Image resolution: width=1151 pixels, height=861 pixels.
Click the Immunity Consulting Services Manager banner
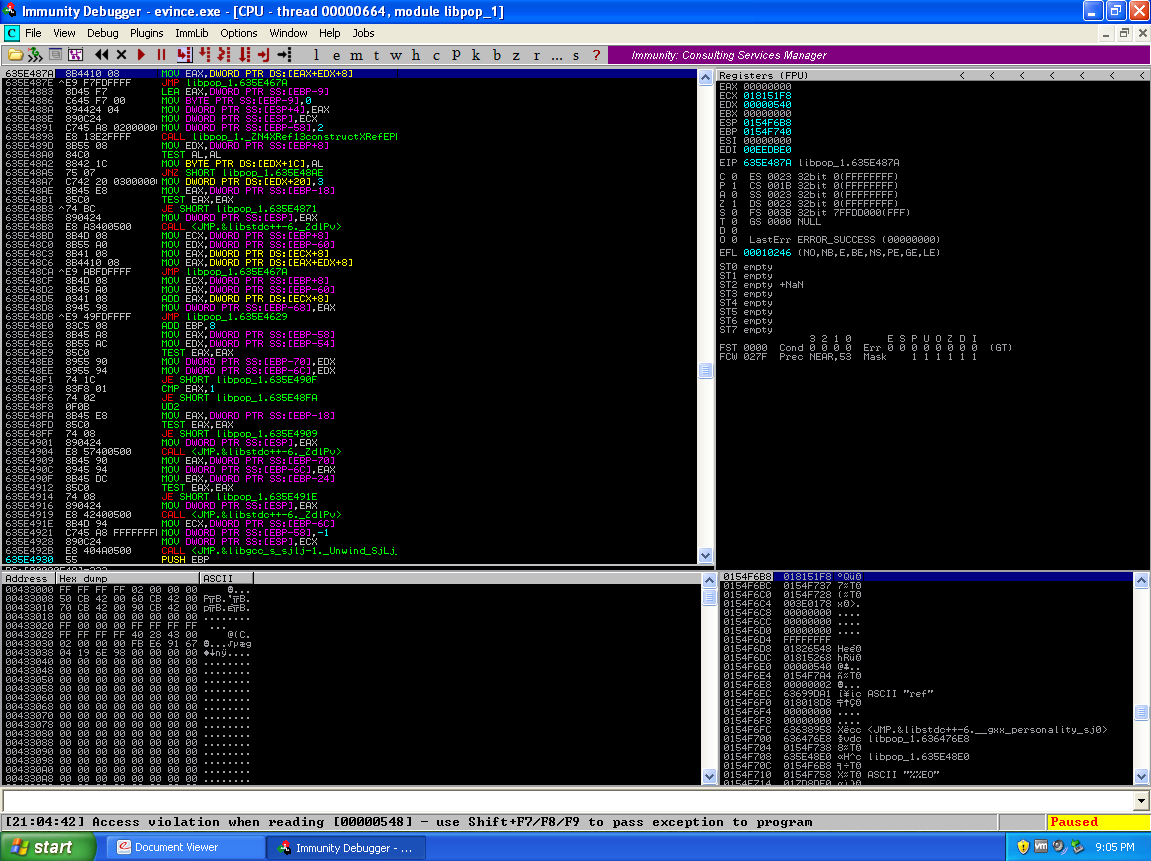pos(879,55)
